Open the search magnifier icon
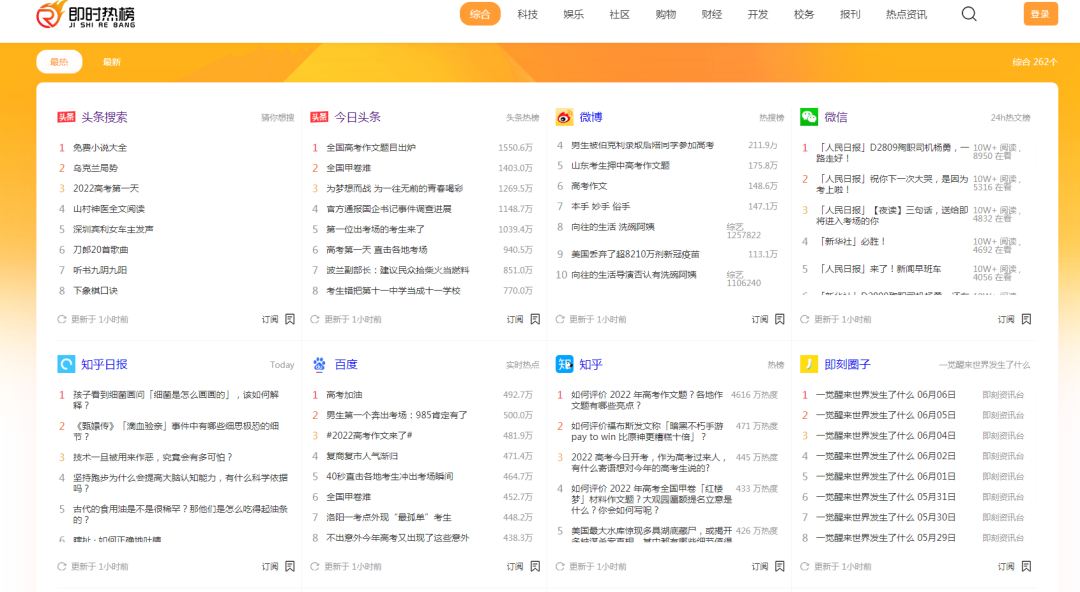The image size is (1080, 592). coord(969,14)
